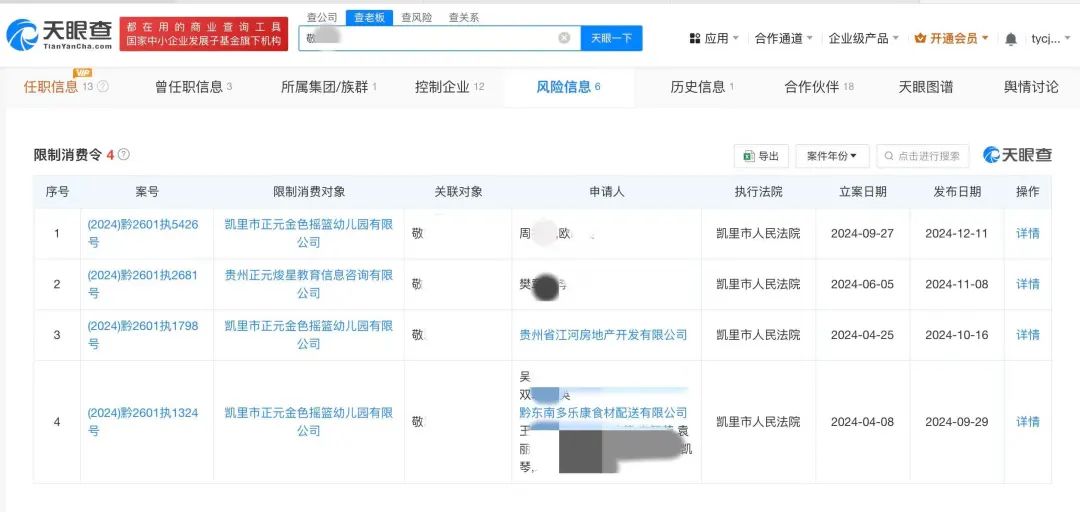
Task: Click the 立案日期 cell 2024-06-05
Action: 862,284
